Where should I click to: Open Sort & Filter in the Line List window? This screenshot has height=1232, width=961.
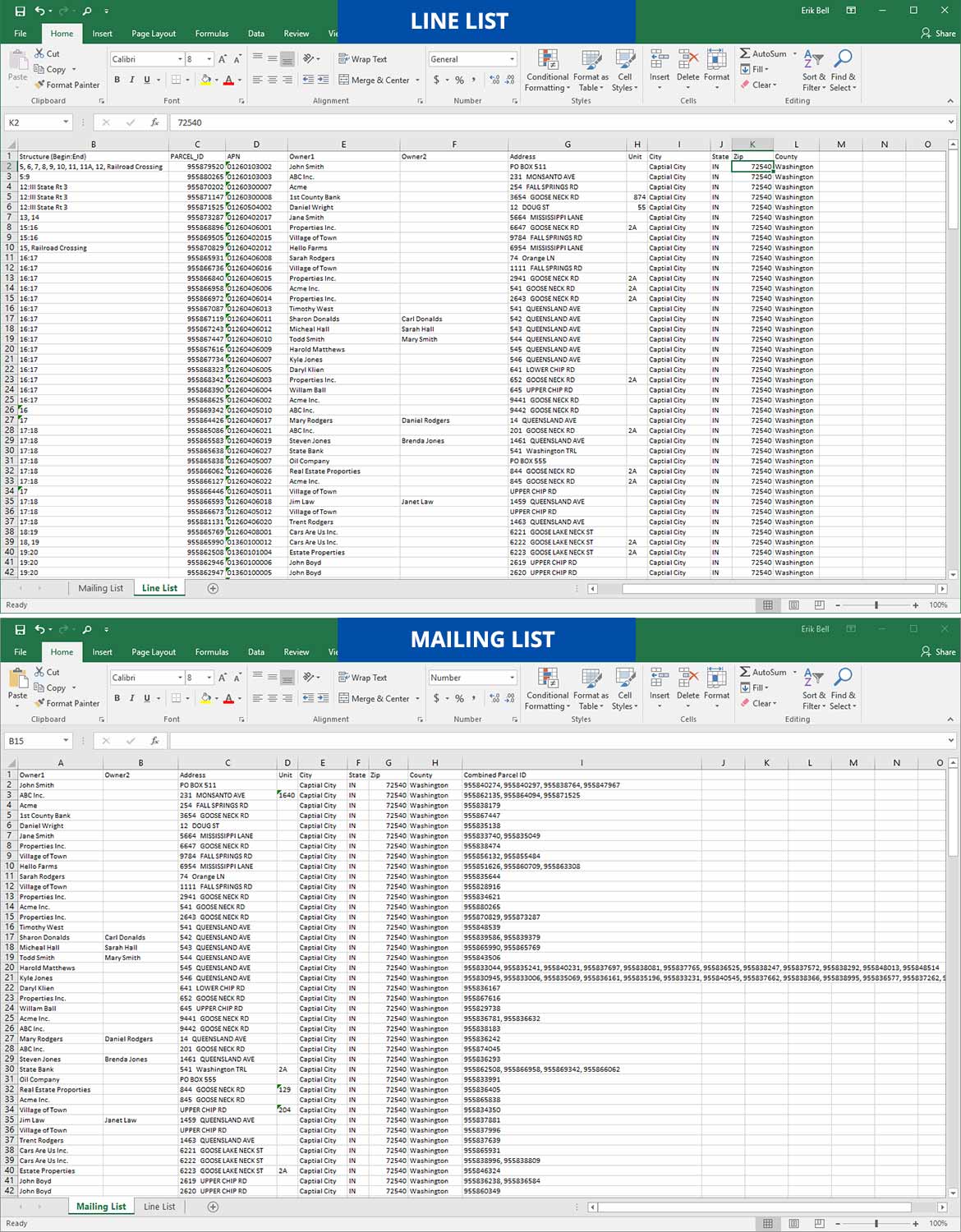pyautogui.click(x=813, y=71)
